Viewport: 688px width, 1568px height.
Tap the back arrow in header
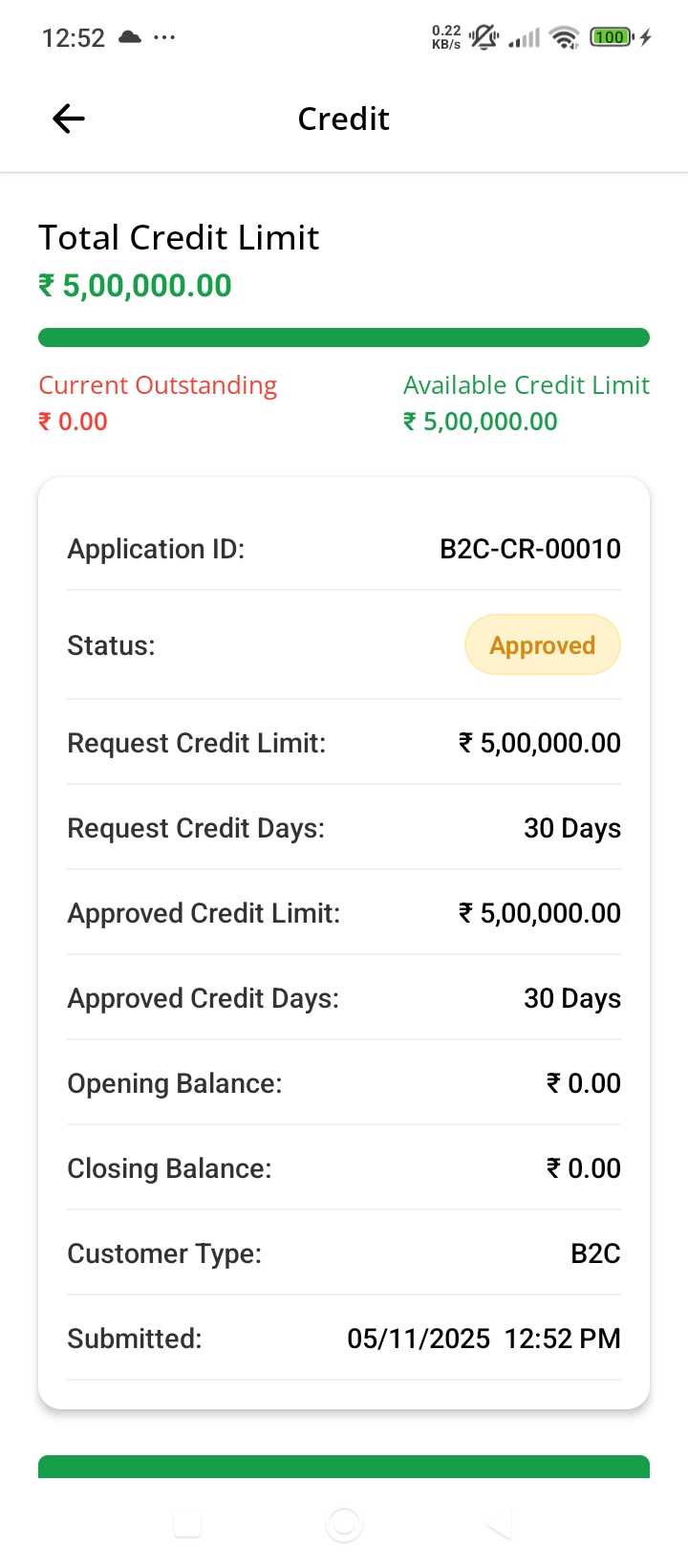[x=69, y=119]
